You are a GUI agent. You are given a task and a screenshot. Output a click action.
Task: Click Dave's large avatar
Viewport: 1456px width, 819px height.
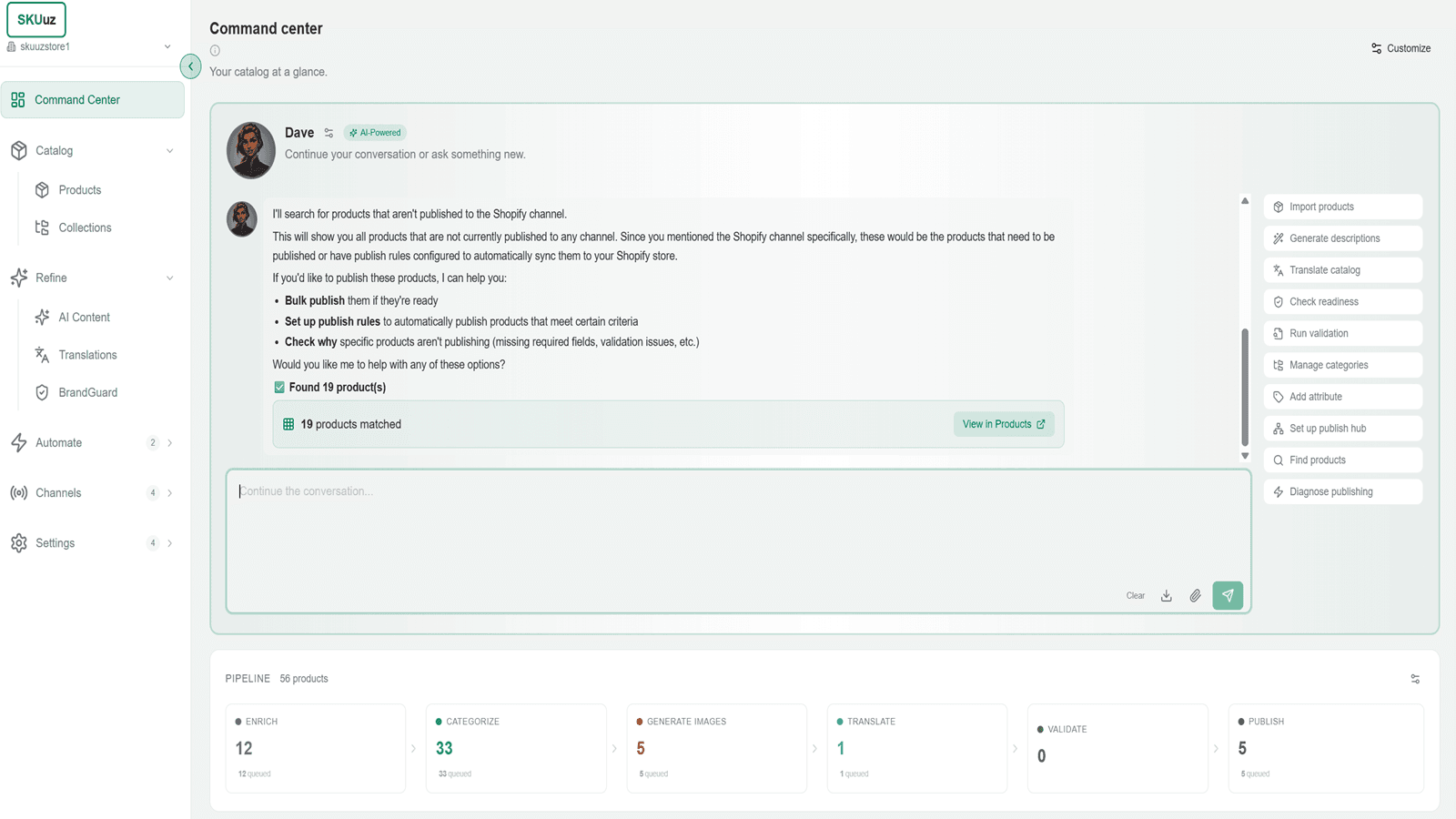coord(251,150)
